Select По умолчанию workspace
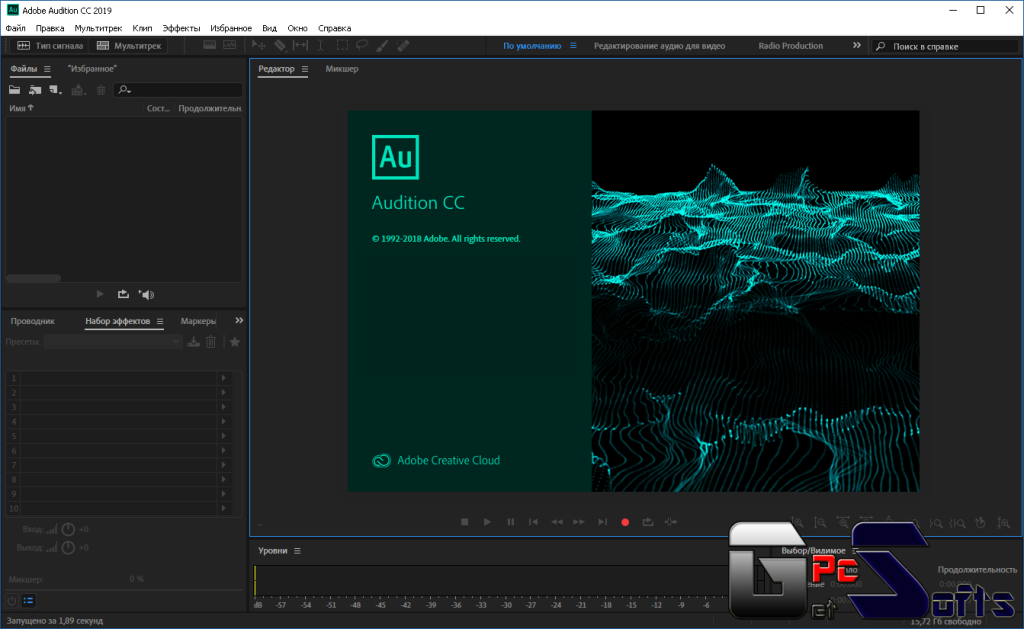1024x629 pixels. coord(532,46)
